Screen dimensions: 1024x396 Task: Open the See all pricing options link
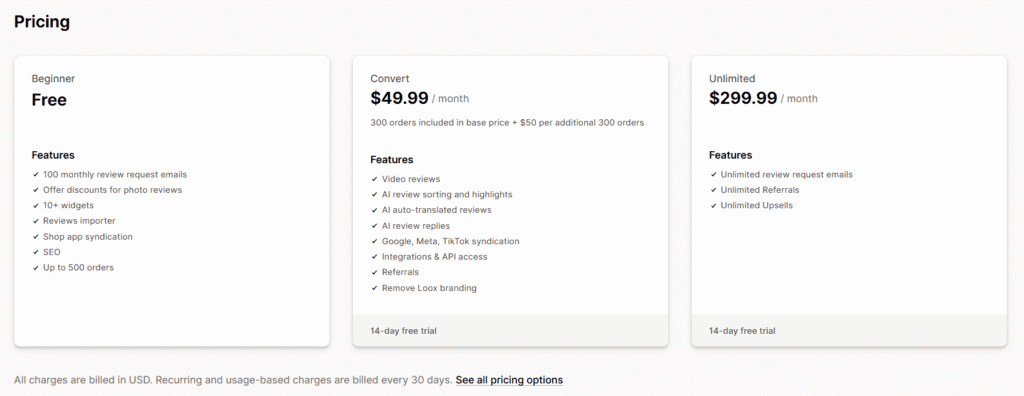tap(509, 380)
